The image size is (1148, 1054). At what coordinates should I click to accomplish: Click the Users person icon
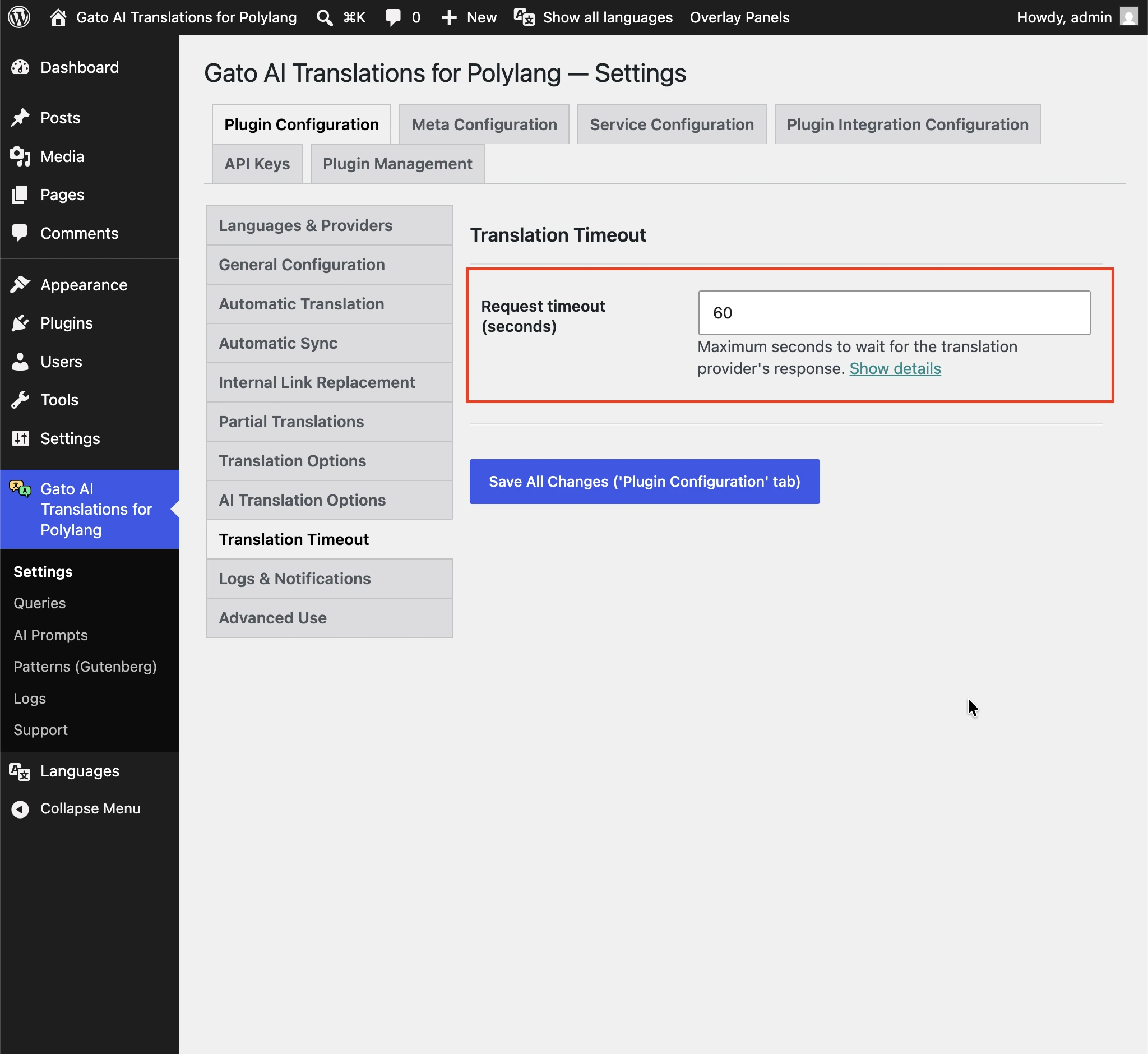tap(21, 362)
